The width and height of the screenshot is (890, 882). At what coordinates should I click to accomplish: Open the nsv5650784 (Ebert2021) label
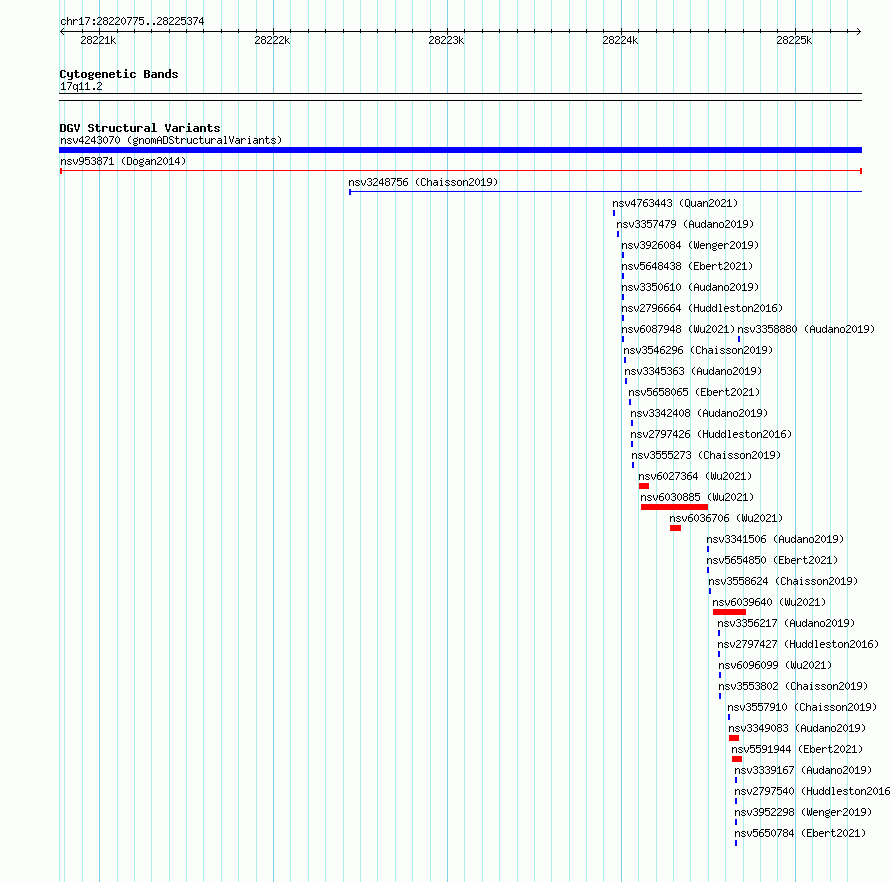[x=800, y=833]
